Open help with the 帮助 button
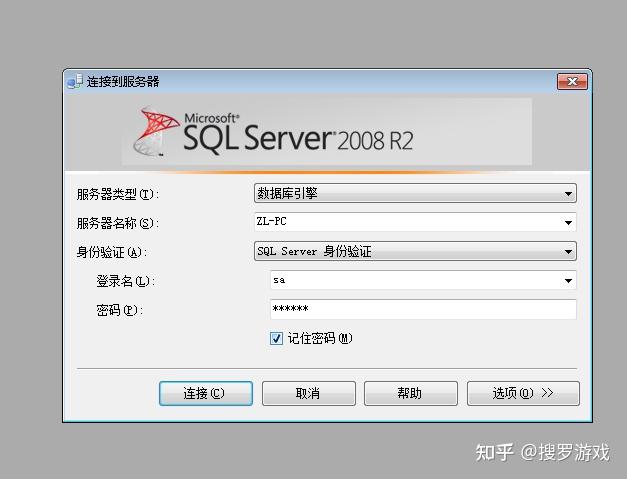Screen dimensions: 627x479 (411, 393)
